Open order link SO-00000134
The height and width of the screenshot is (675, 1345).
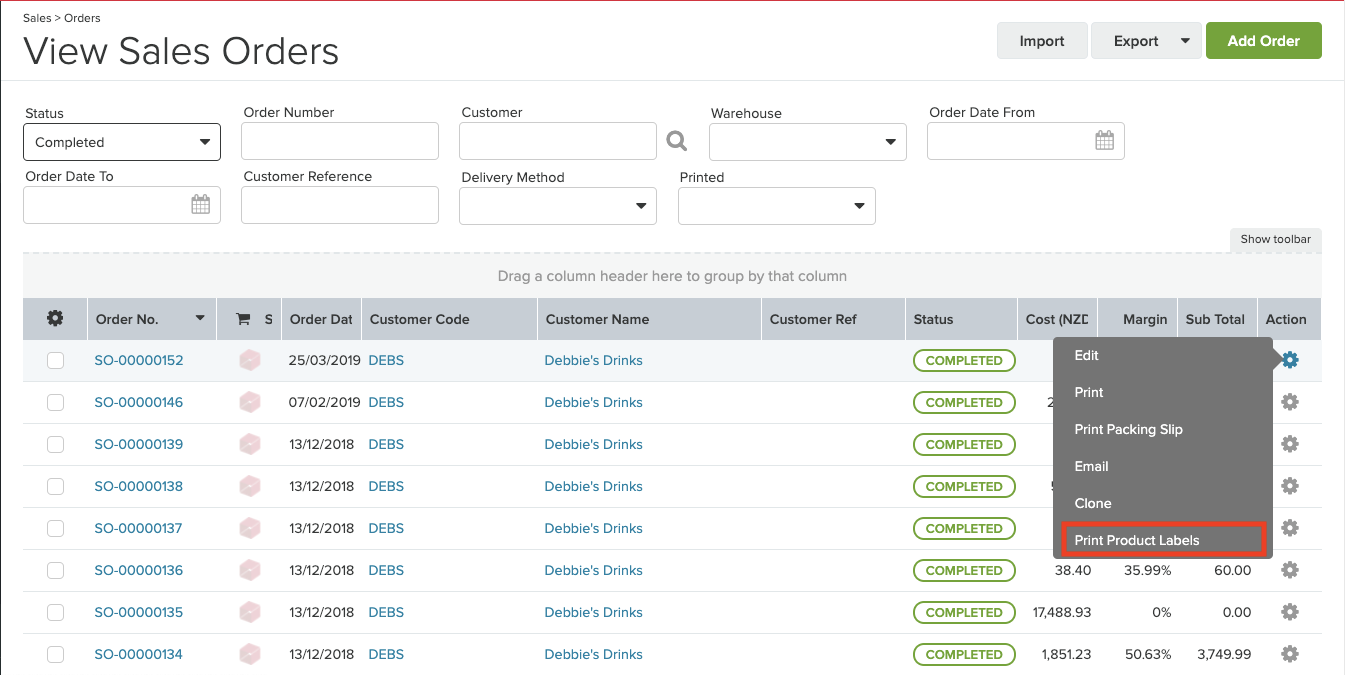click(139, 654)
